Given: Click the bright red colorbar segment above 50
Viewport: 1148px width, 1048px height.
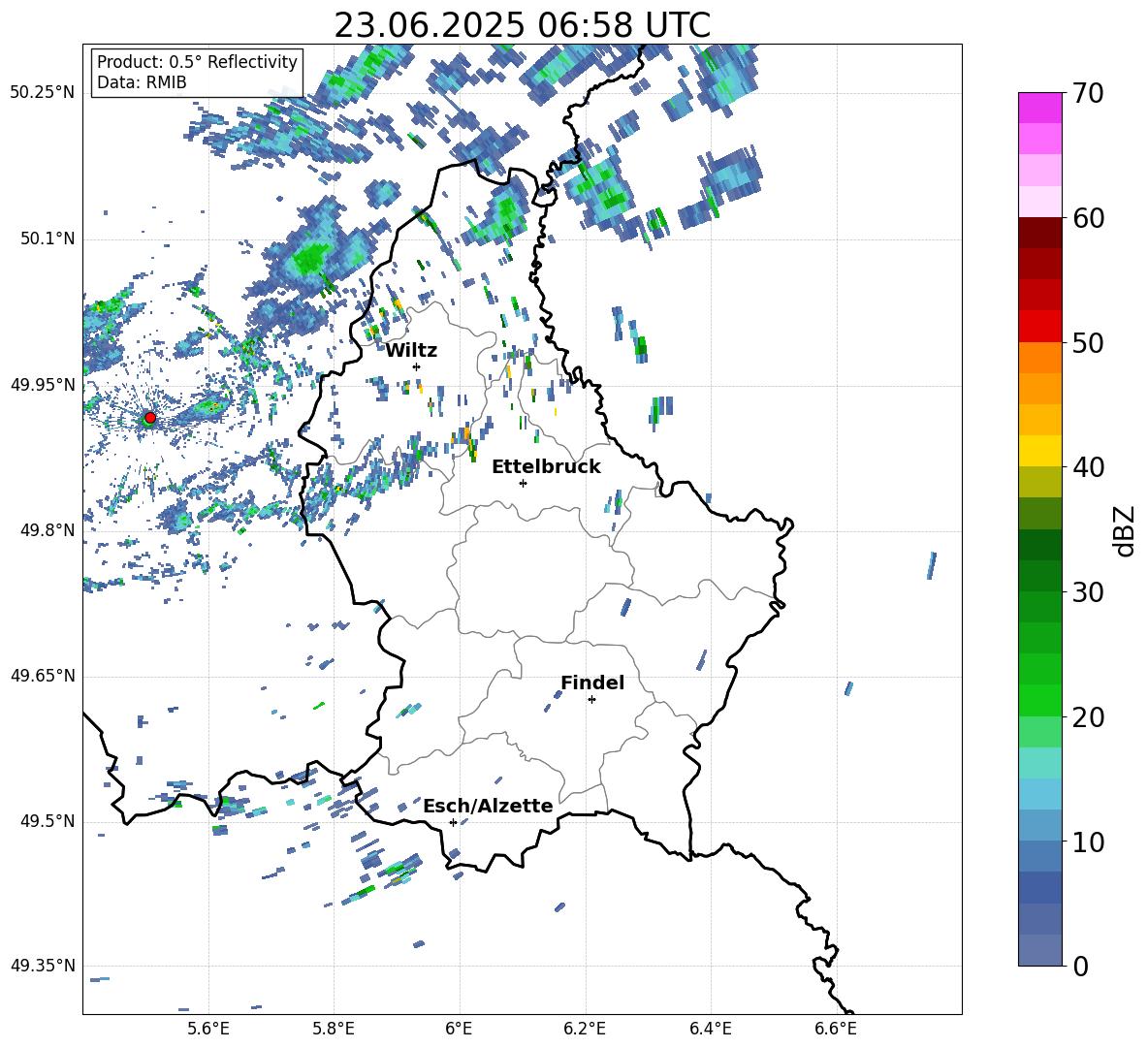Looking at the screenshot, I should pyautogui.click(x=1039, y=327).
